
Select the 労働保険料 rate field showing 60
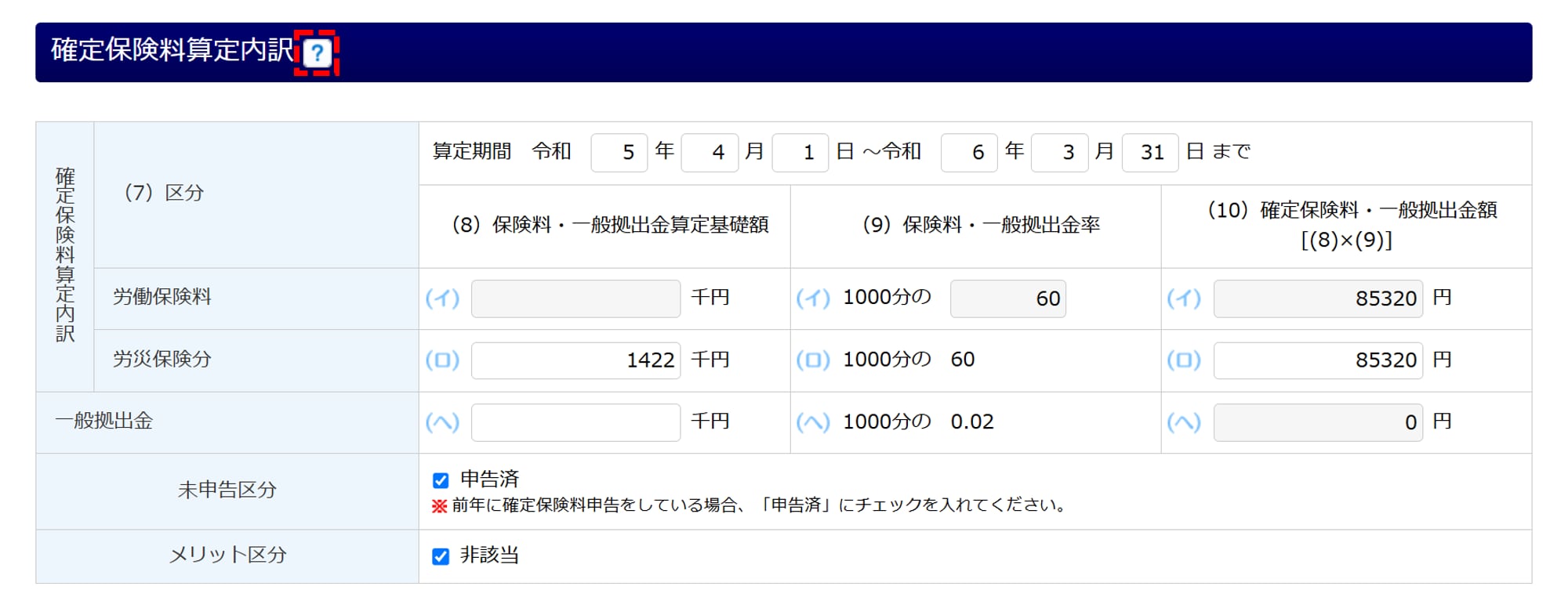click(1008, 299)
